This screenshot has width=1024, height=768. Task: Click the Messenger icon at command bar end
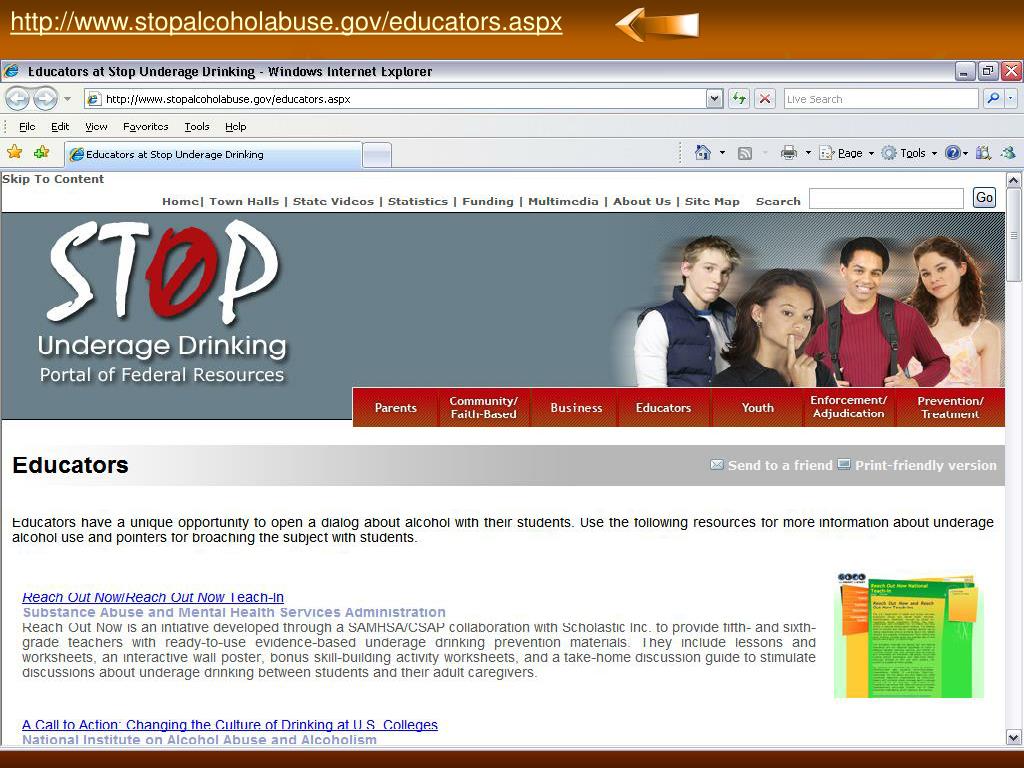coord(1008,153)
